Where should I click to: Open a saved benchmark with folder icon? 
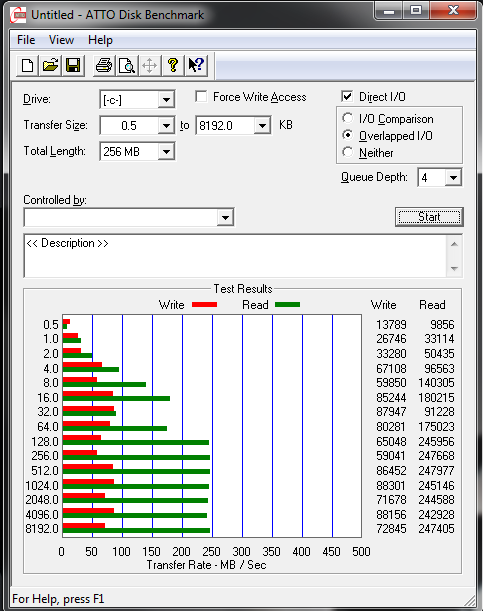(x=50, y=65)
